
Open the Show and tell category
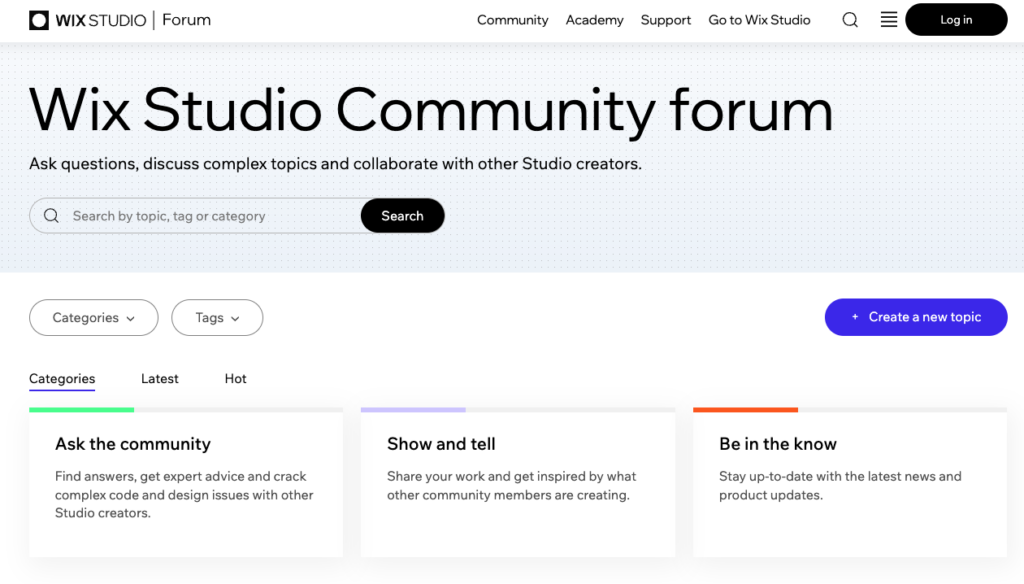(441, 444)
